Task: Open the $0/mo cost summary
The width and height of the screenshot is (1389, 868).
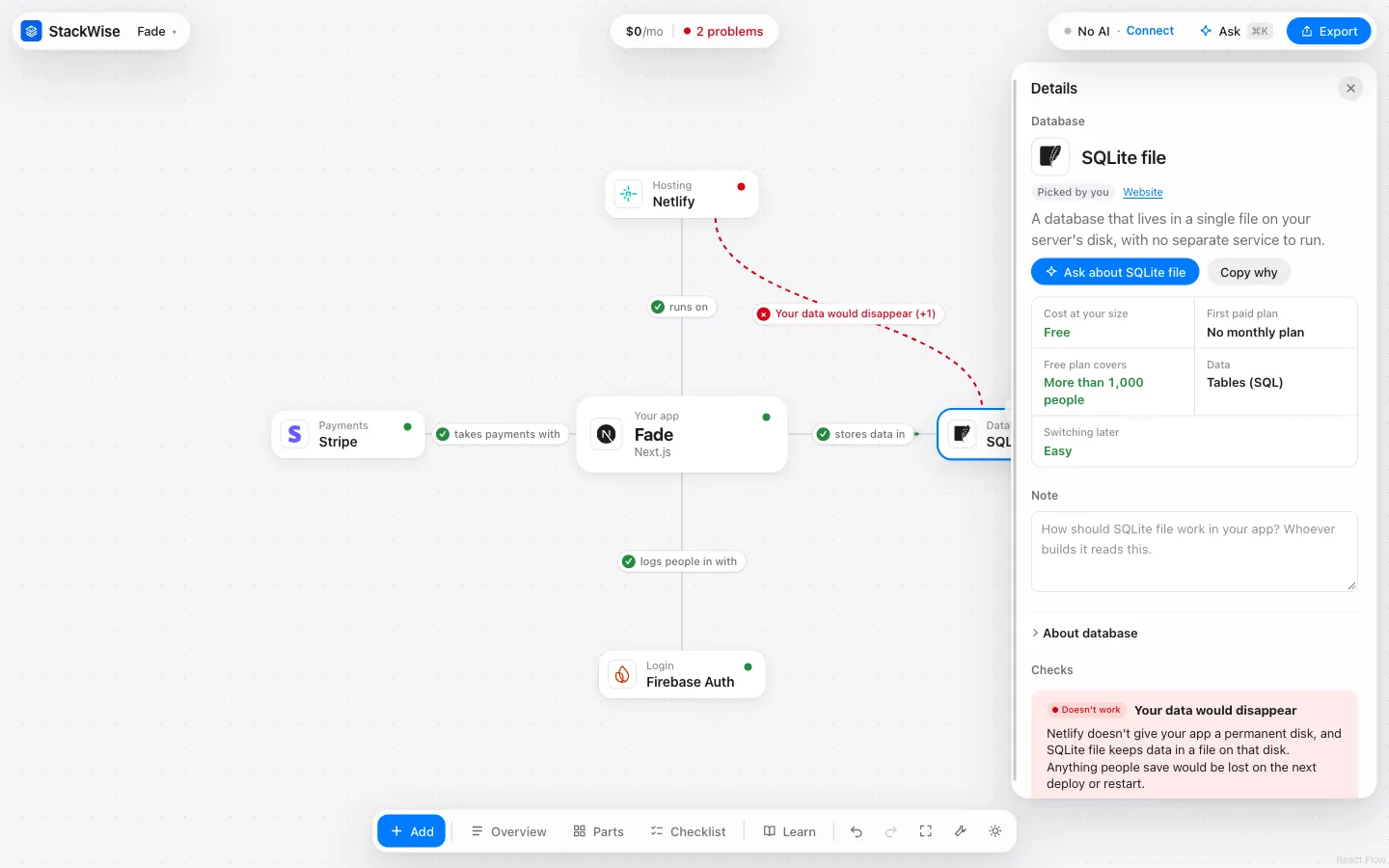Action: (x=644, y=31)
